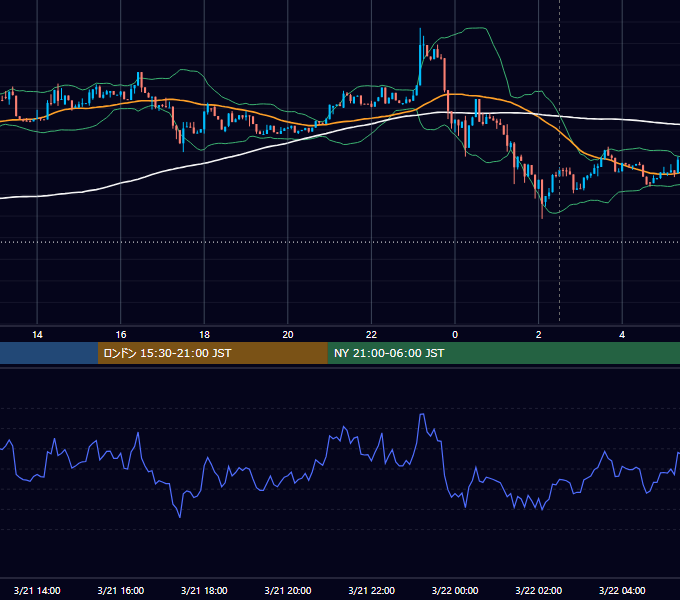Click the oscillator peak before 3/22 00:00
This screenshot has height=600, width=680.
(422, 415)
